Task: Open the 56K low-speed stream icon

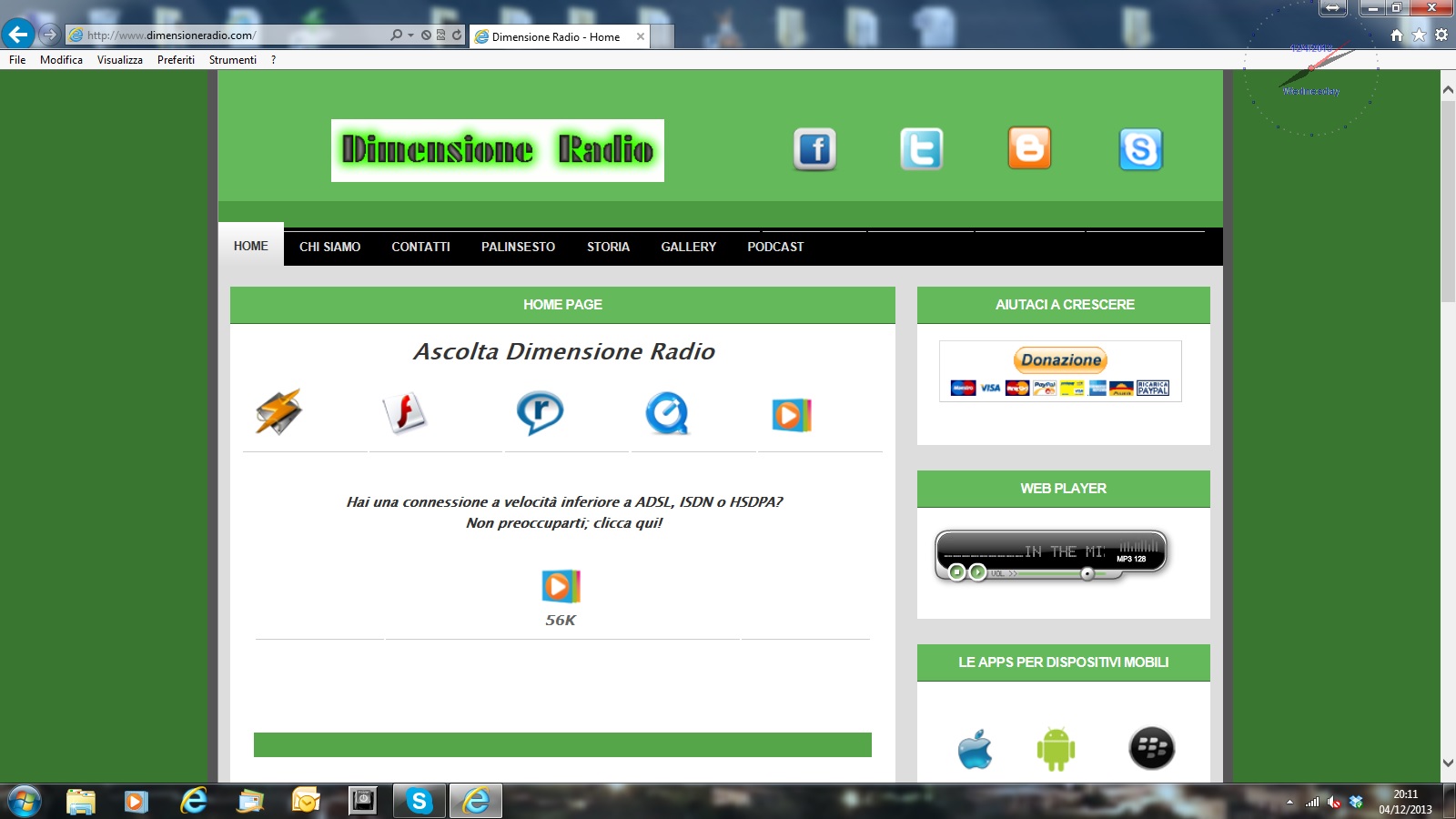Action: (x=561, y=586)
